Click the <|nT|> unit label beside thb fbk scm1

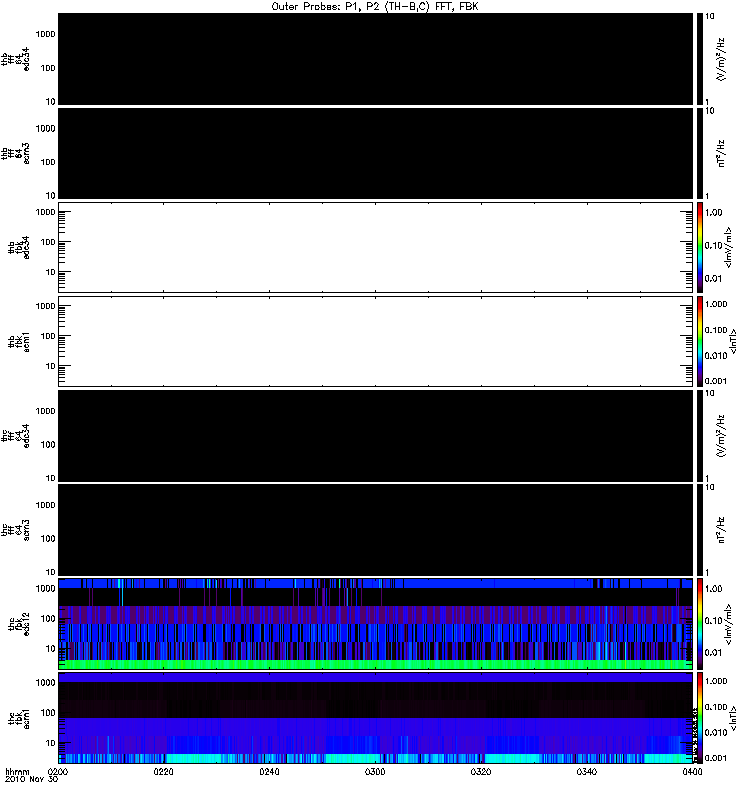pos(733,342)
